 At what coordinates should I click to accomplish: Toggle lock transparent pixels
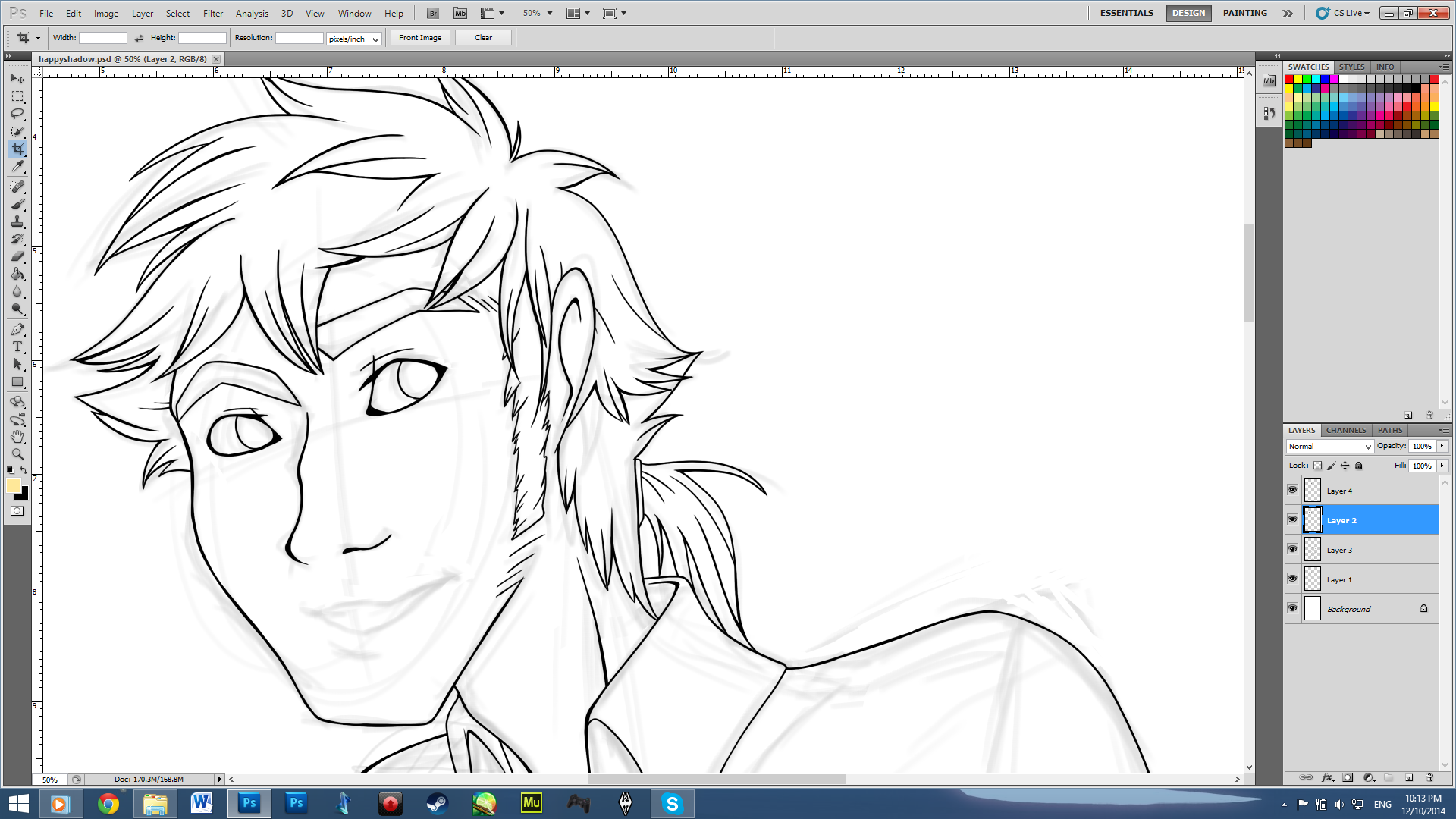(1317, 466)
